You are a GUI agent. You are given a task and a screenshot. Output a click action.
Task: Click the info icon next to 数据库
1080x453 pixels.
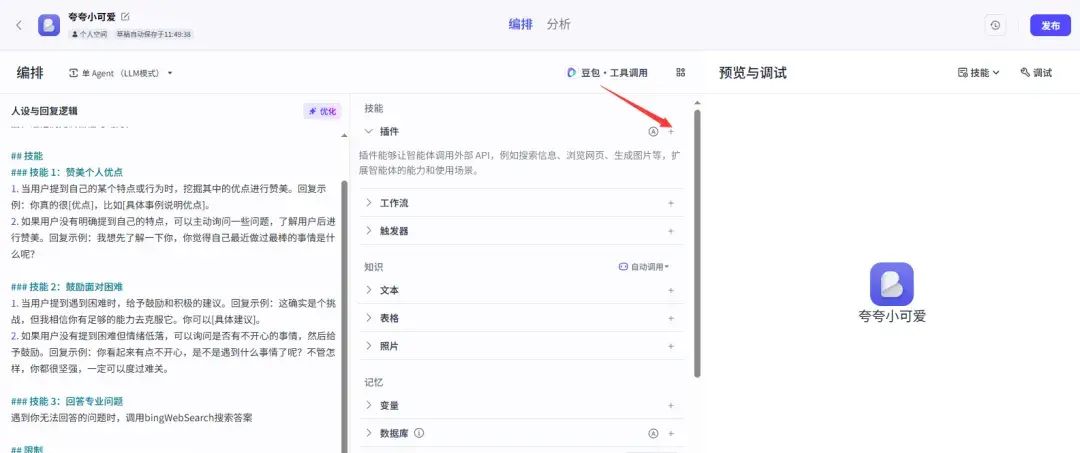pos(419,433)
